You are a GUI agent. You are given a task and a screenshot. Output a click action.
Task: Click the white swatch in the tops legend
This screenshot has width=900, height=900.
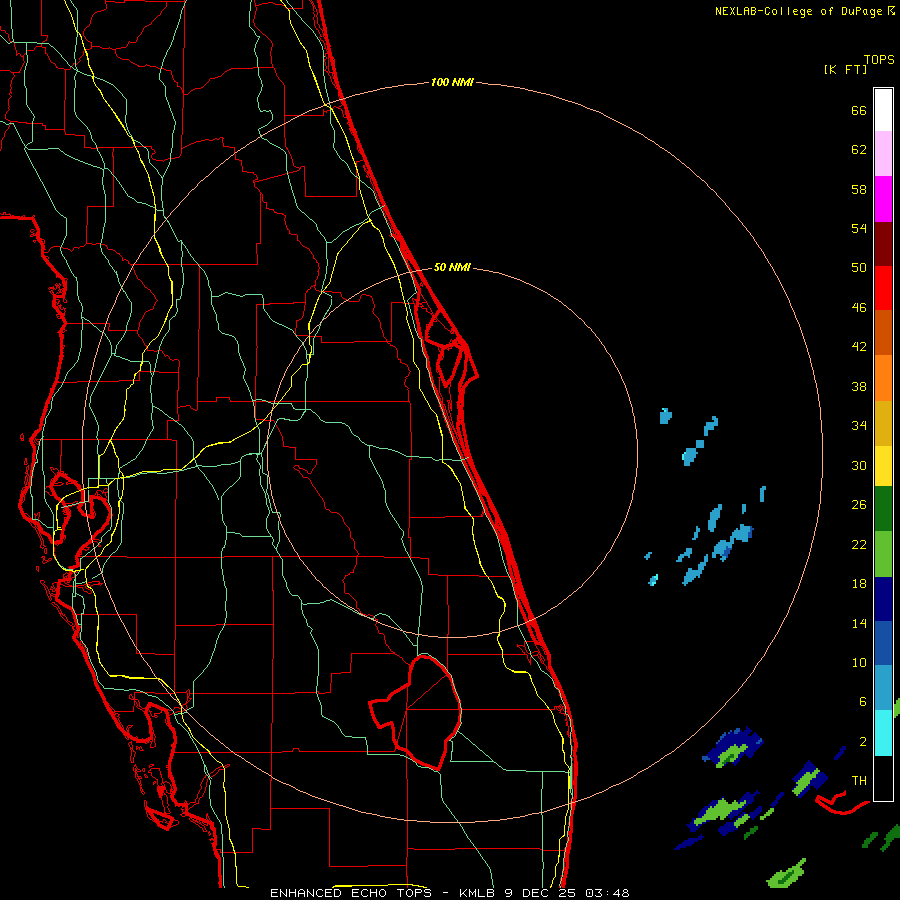(883, 110)
